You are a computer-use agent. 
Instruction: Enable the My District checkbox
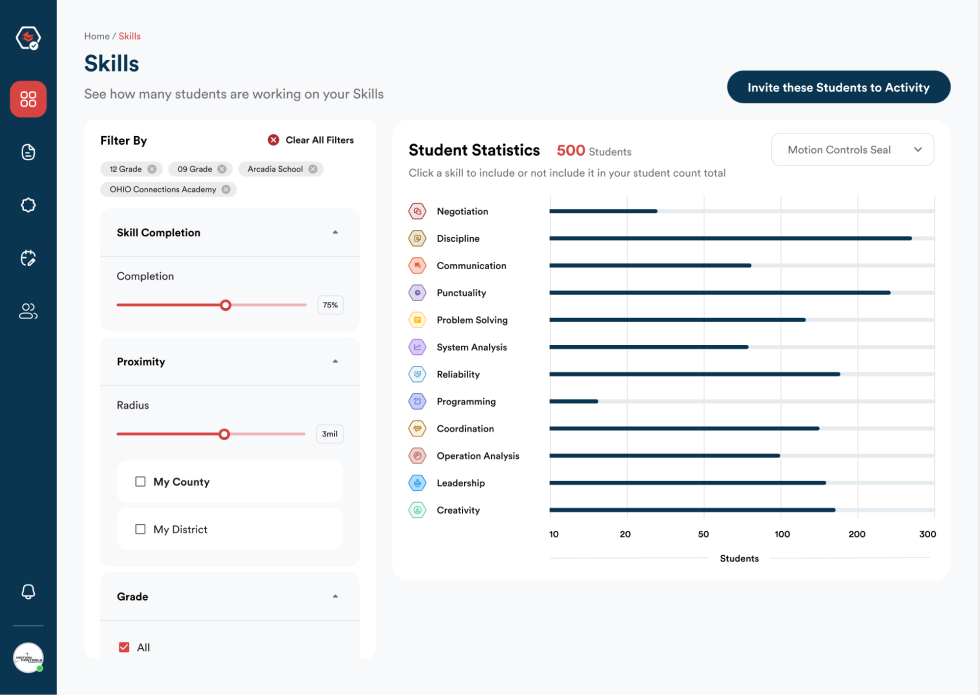[140, 529]
